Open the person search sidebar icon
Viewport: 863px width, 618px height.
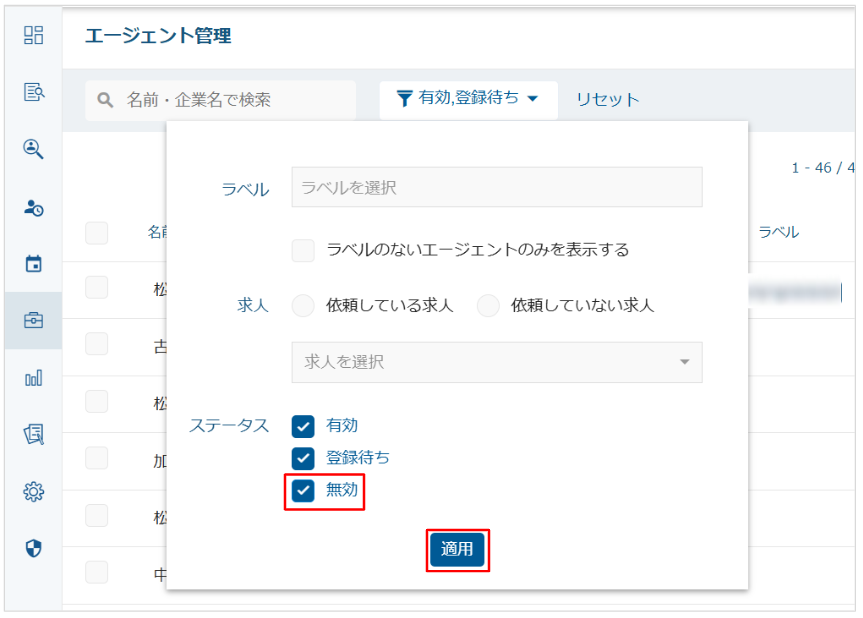34,150
